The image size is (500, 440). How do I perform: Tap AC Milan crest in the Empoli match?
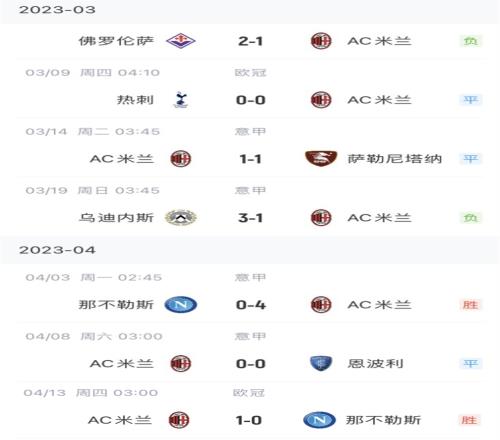click(181, 363)
